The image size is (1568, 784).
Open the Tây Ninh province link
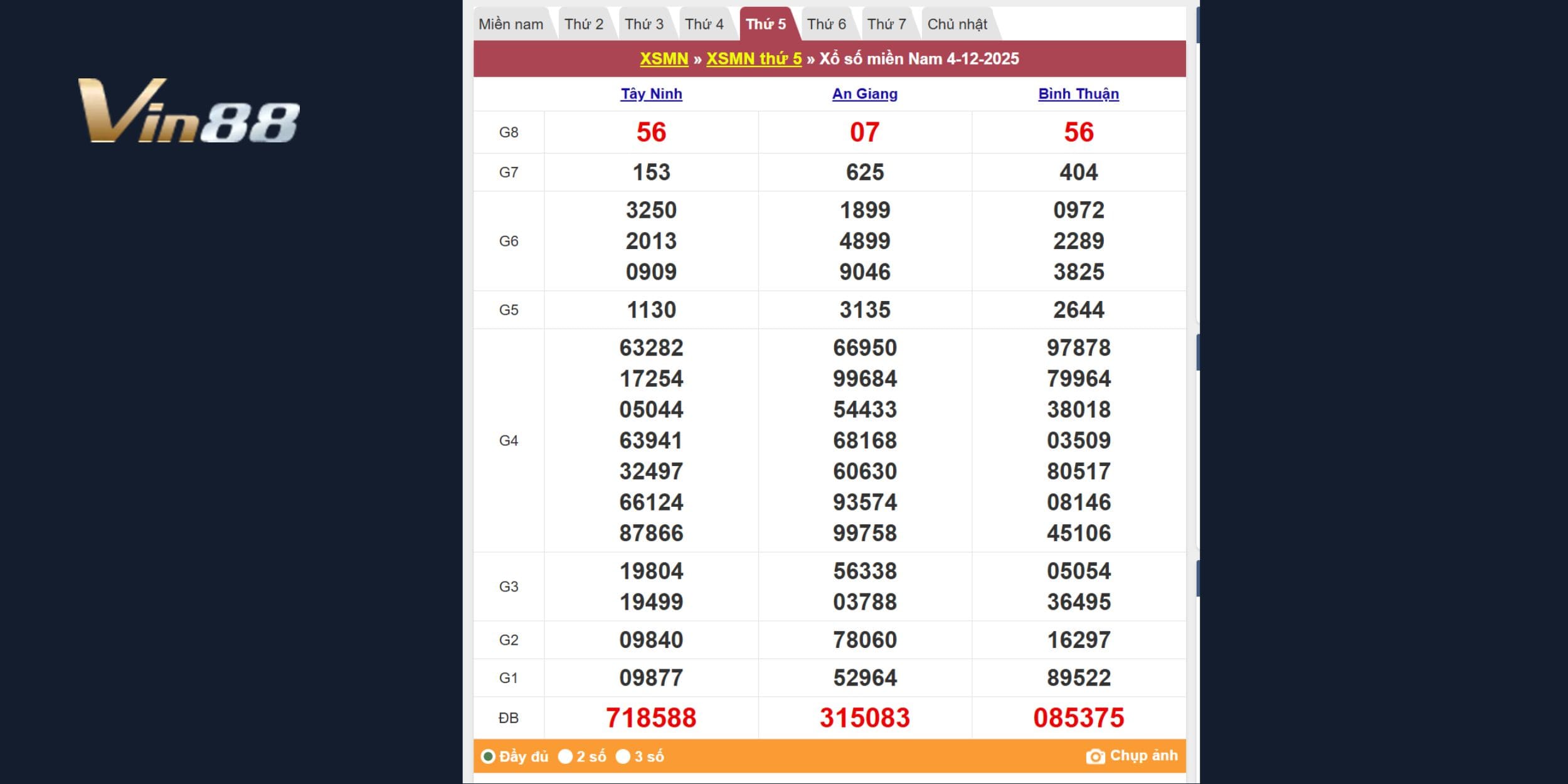pos(651,94)
